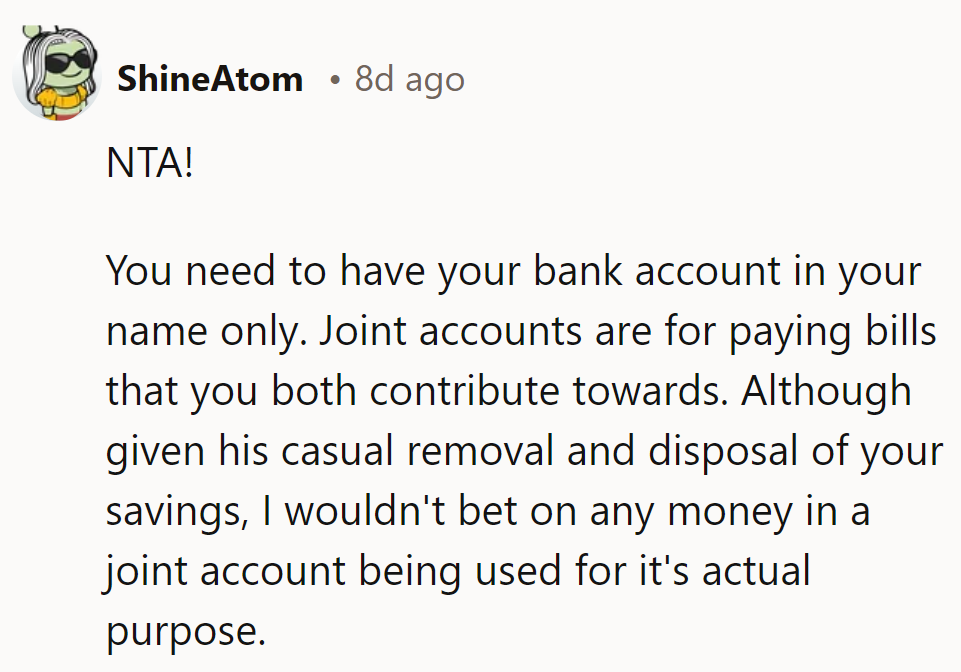Click the line starting 'that you both contribute'

click(x=509, y=391)
